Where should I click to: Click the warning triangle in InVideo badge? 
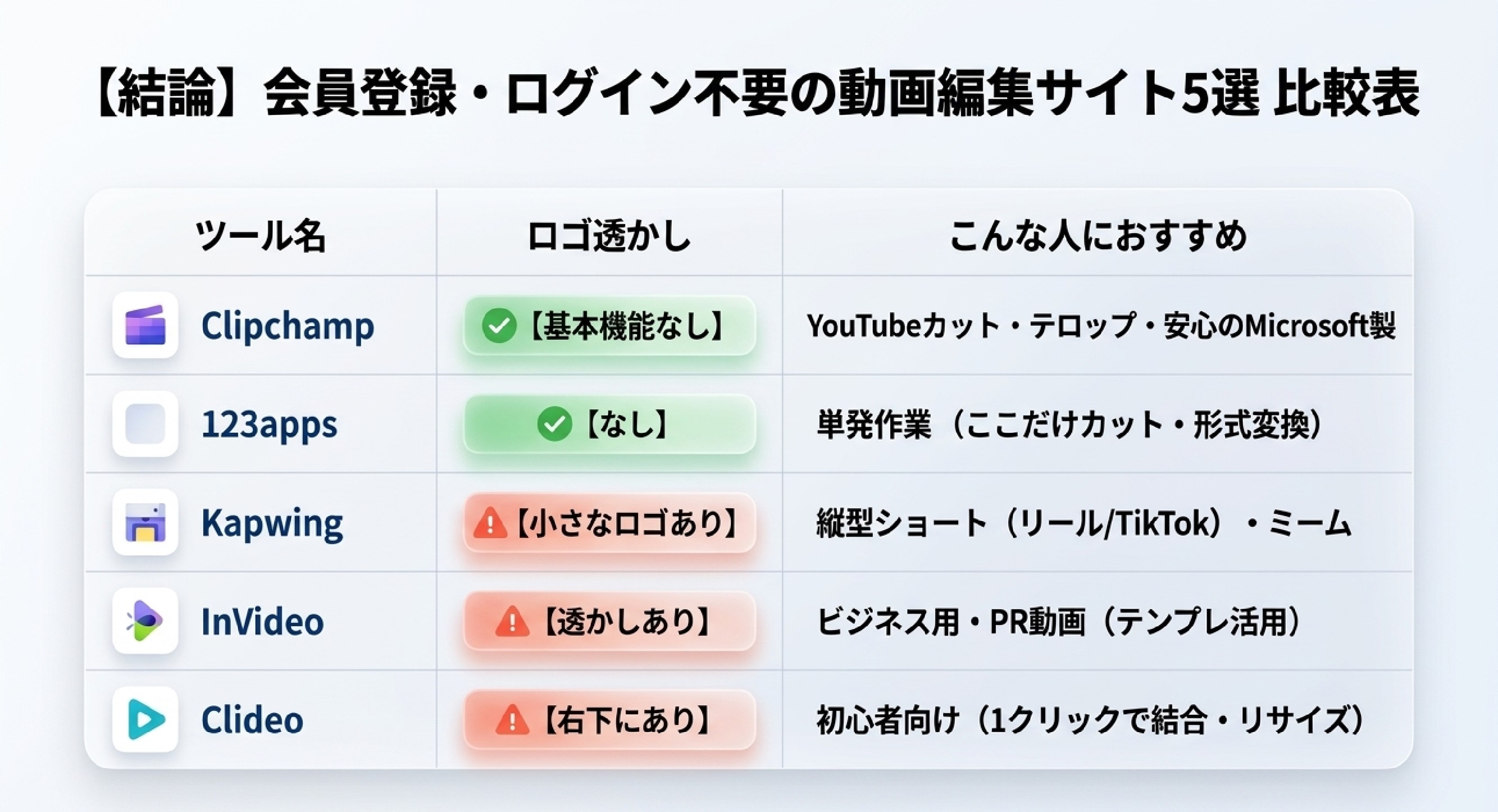click(512, 621)
